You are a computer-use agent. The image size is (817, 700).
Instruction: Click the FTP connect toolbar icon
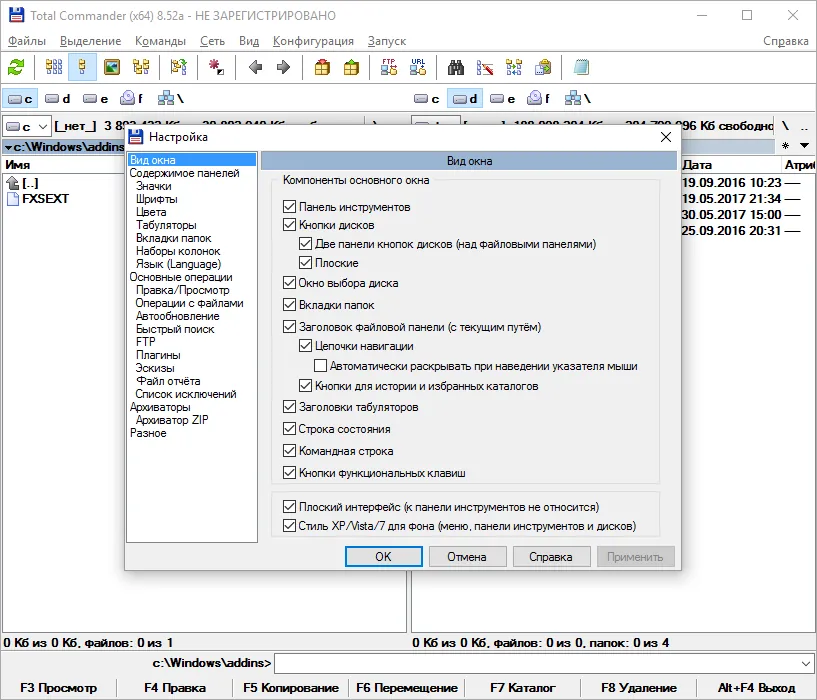point(389,67)
